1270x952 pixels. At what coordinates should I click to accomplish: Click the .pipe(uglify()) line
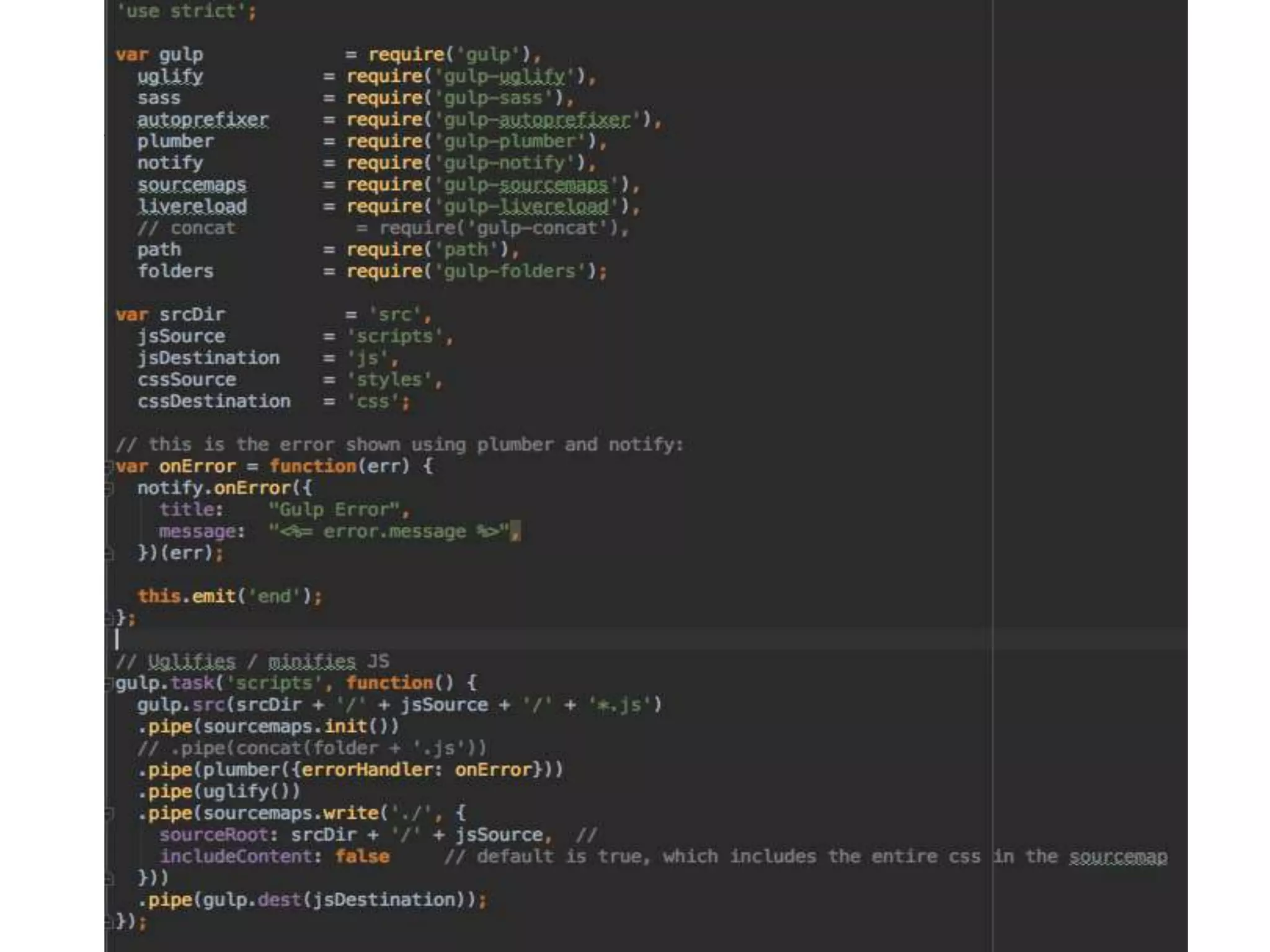tap(219, 792)
